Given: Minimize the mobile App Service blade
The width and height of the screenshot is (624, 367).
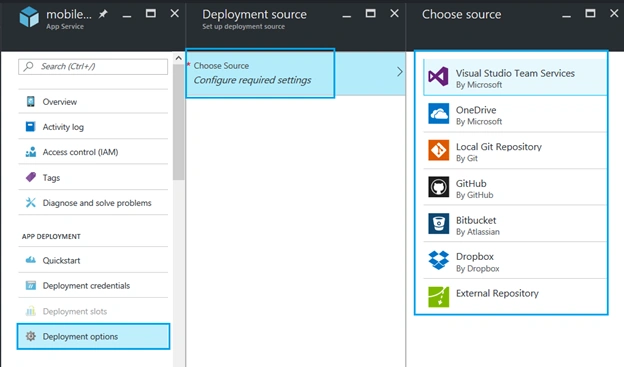Looking at the screenshot, I should click(127, 16).
